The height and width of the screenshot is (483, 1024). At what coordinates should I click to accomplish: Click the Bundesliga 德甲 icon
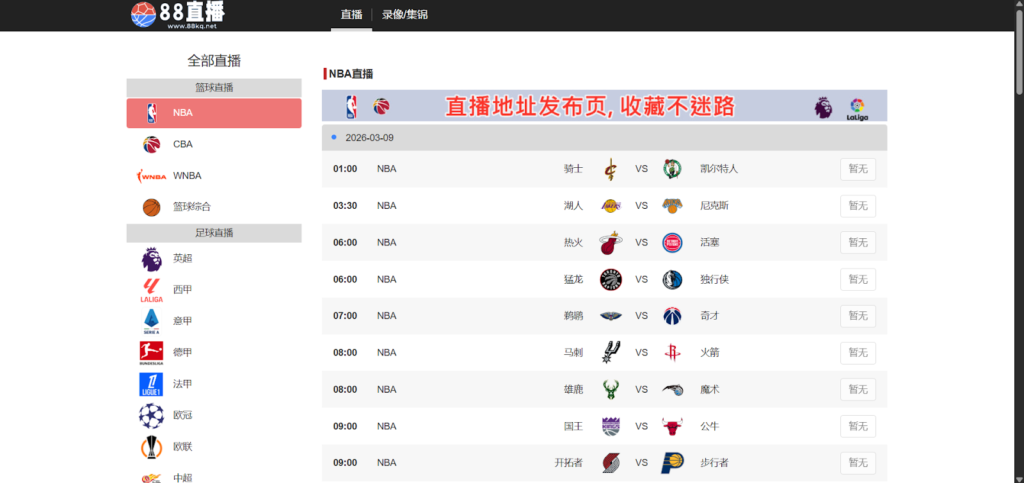(151, 352)
